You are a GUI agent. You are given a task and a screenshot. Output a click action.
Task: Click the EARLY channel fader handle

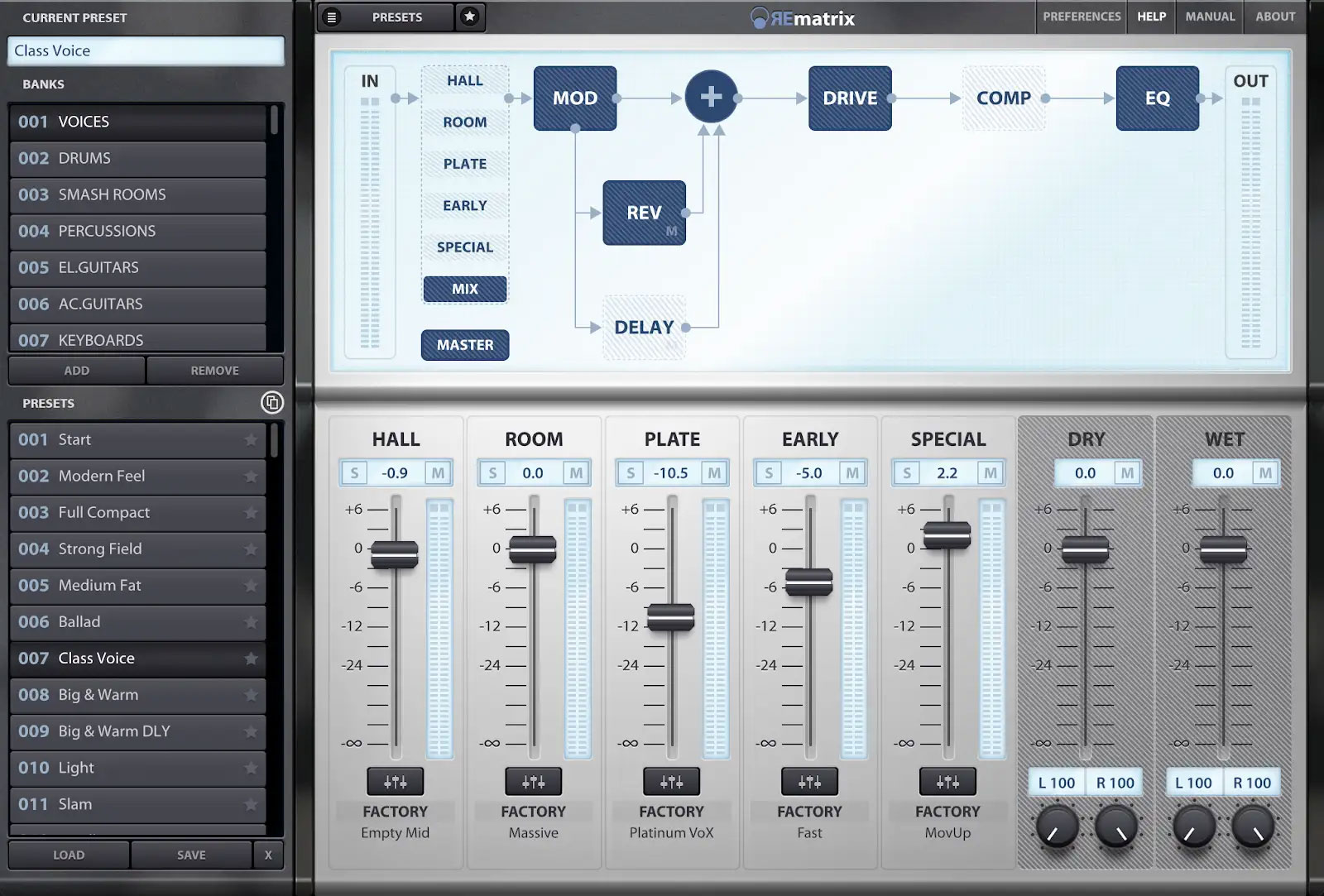coord(808,582)
